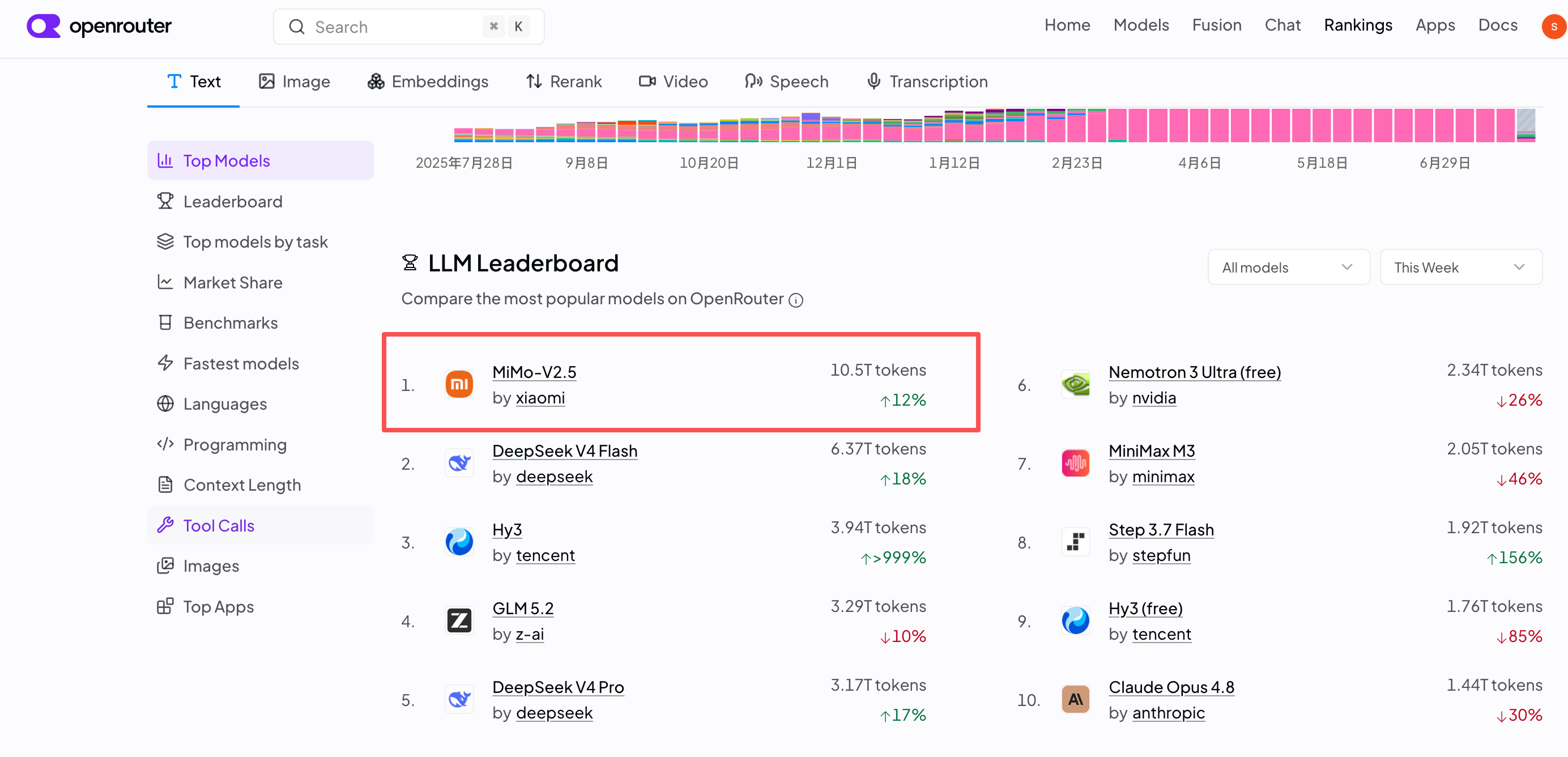Open the DeepSeek V4 Pro model link

pyautogui.click(x=557, y=687)
